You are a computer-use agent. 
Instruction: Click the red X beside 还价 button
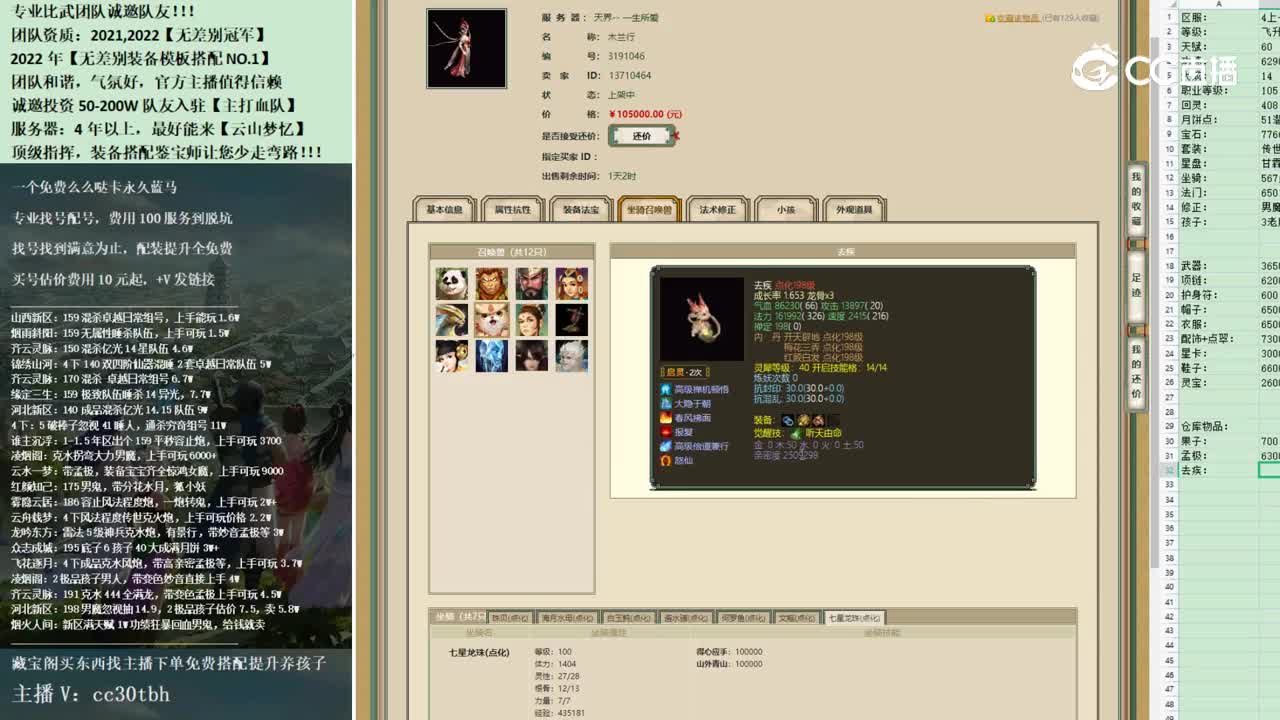(x=677, y=136)
